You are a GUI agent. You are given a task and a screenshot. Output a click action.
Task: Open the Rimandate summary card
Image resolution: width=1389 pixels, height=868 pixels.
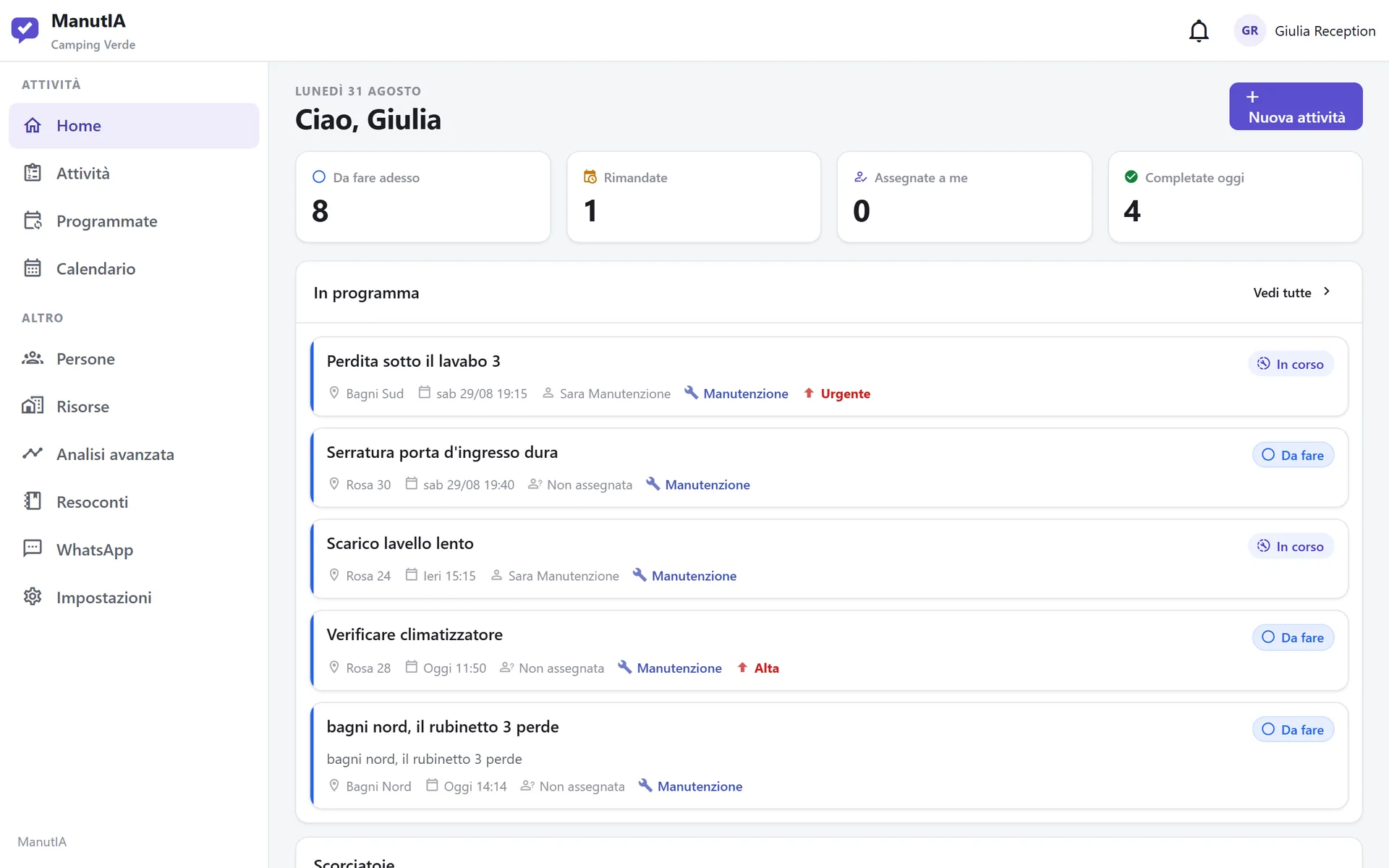tap(694, 197)
